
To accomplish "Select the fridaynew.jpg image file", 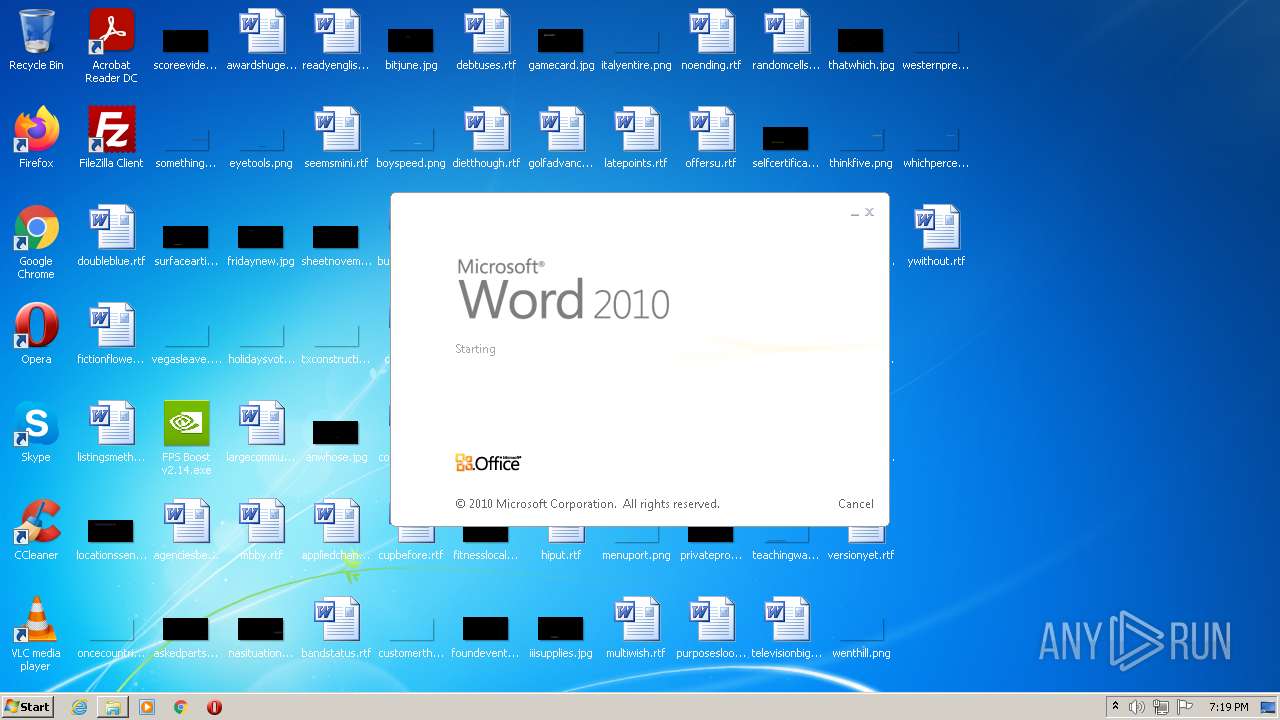I will (261, 244).
